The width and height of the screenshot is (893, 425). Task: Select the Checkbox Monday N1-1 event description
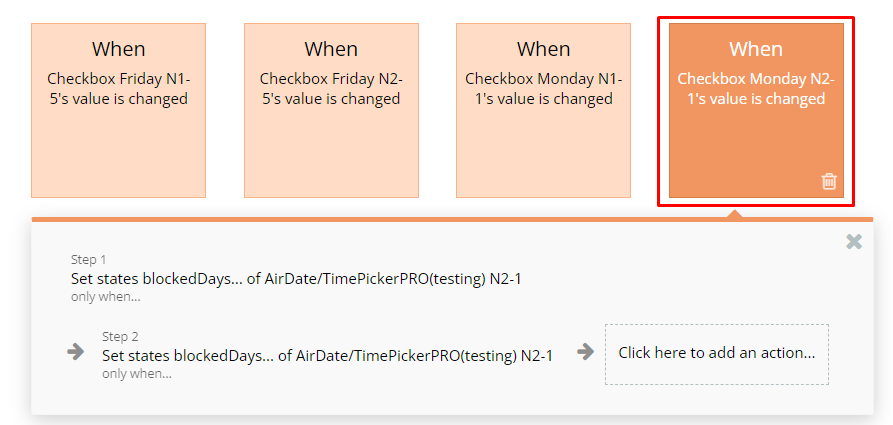(x=543, y=89)
